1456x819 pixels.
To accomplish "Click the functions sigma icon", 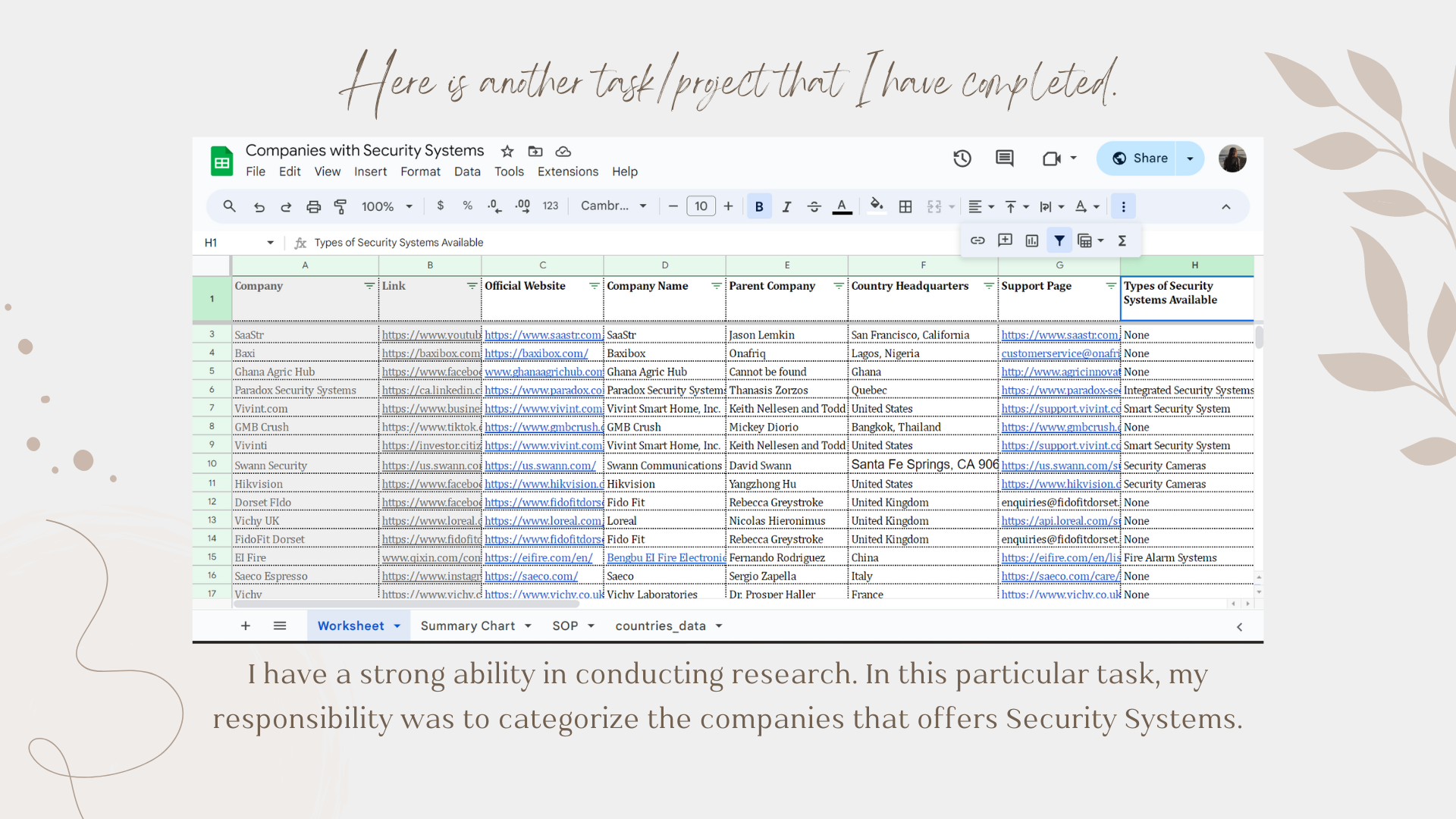I will [1122, 240].
